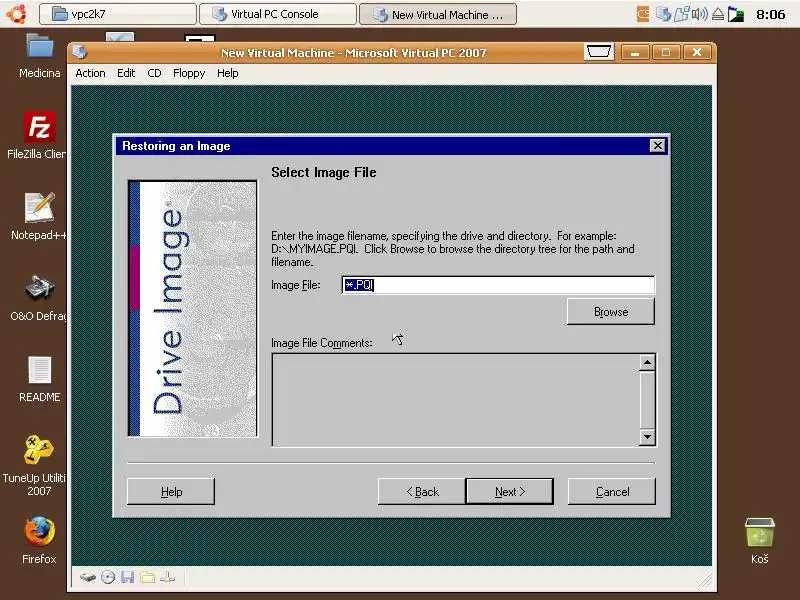Screen dimensions: 800x600
Task: Click the network computers tray icon
Action: click(682, 14)
